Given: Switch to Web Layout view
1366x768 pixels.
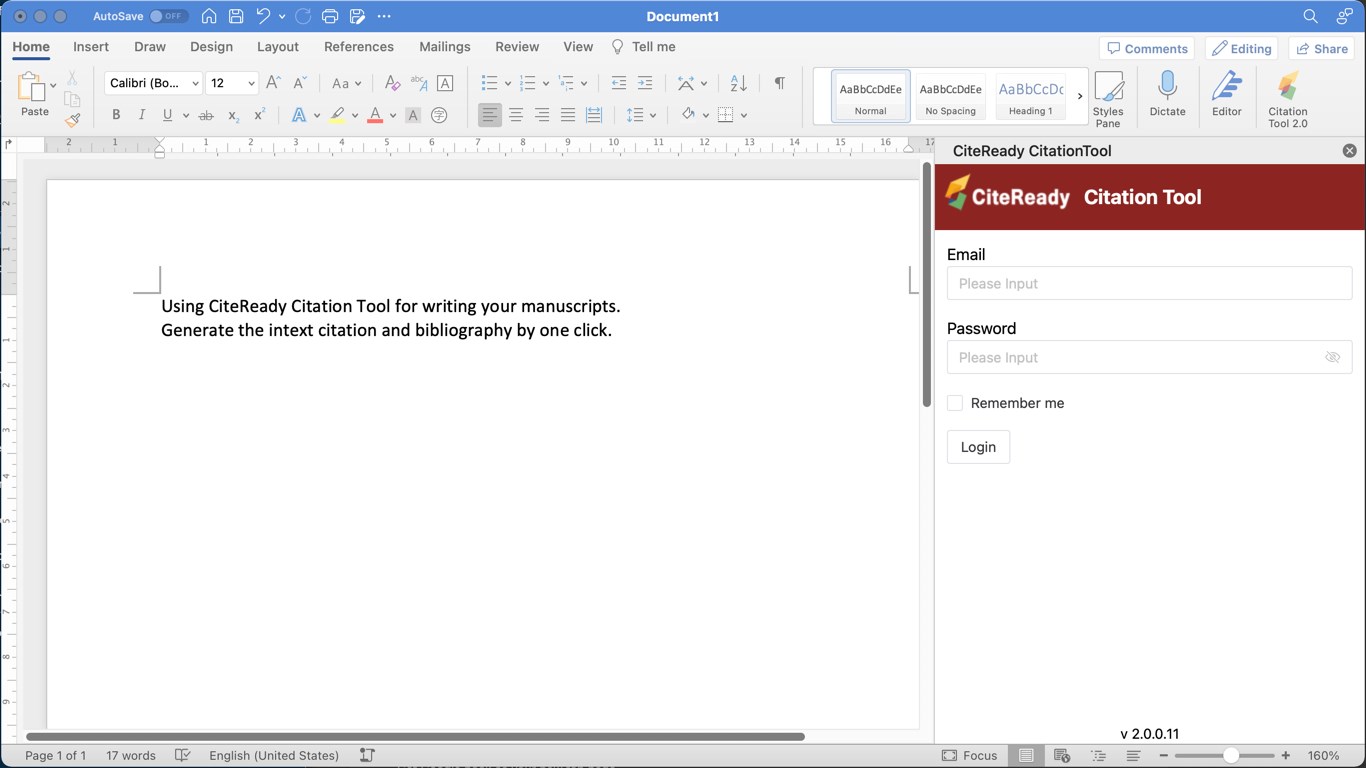Looking at the screenshot, I should click(x=1062, y=756).
